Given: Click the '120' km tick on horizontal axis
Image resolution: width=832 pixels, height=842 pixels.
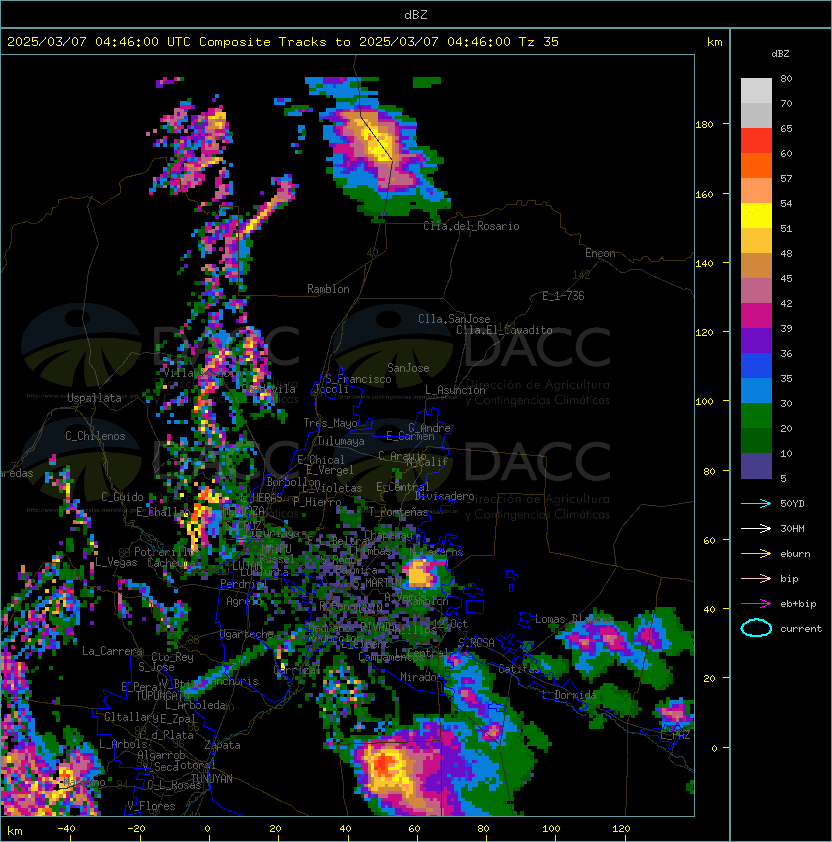Looking at the screenshot, I should click(621, 829).
